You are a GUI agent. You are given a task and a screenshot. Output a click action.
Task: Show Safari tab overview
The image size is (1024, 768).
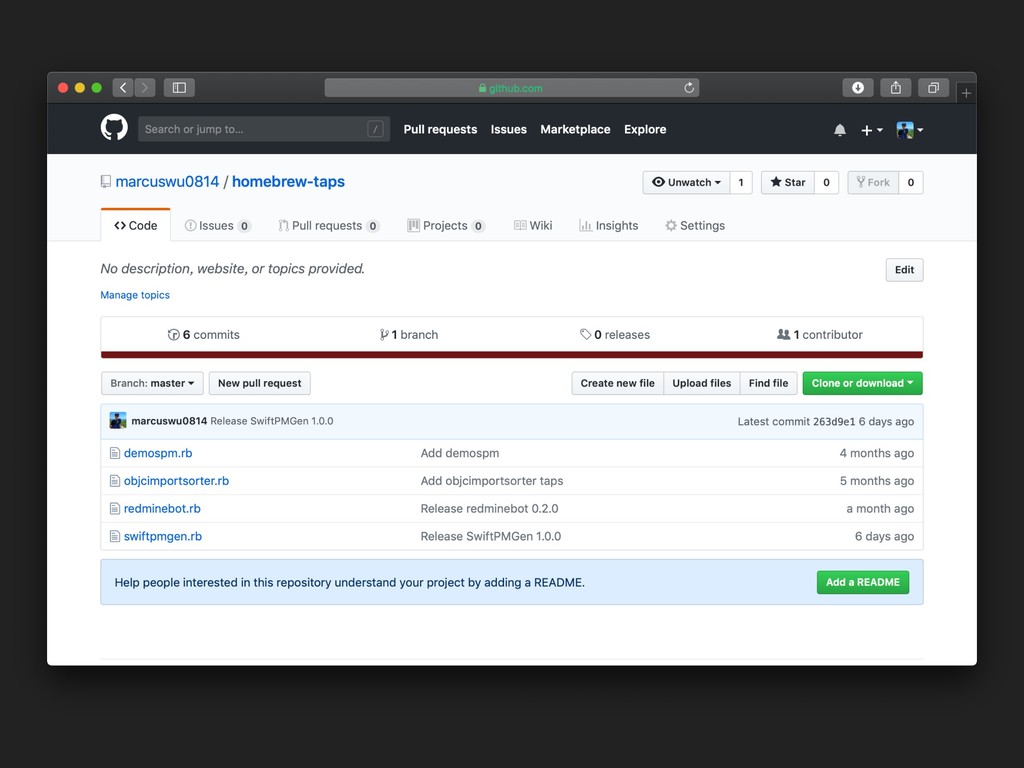933,88
